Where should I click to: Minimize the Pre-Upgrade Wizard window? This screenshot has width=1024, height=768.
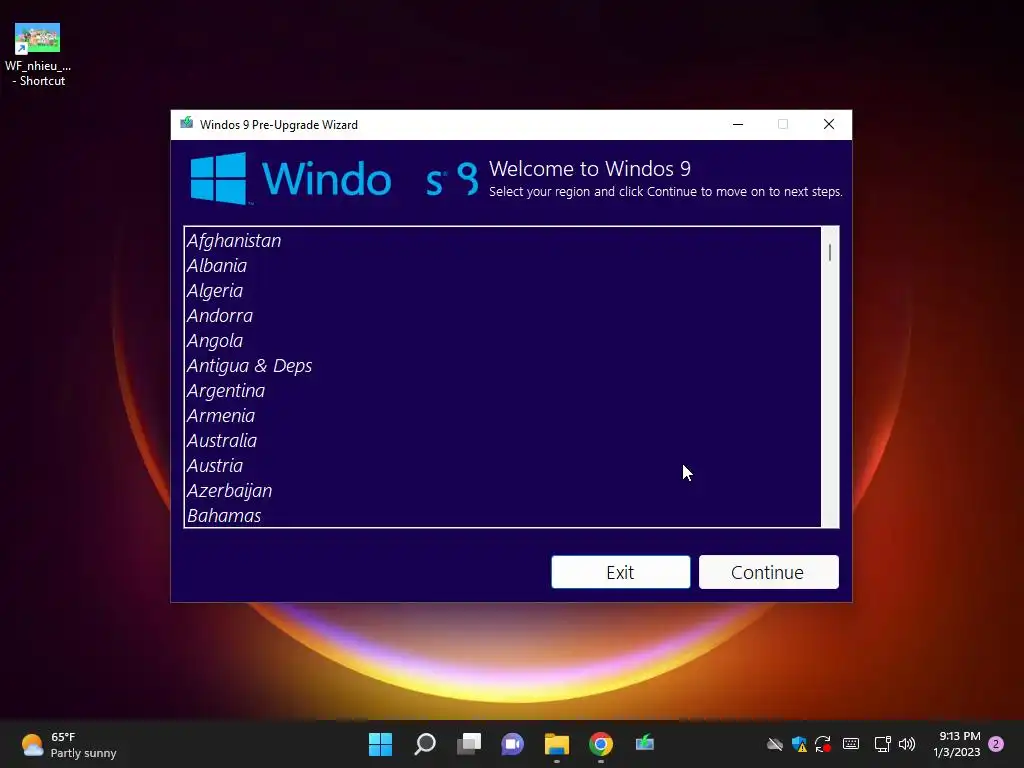pyautogui.click(x=738, y=124)
